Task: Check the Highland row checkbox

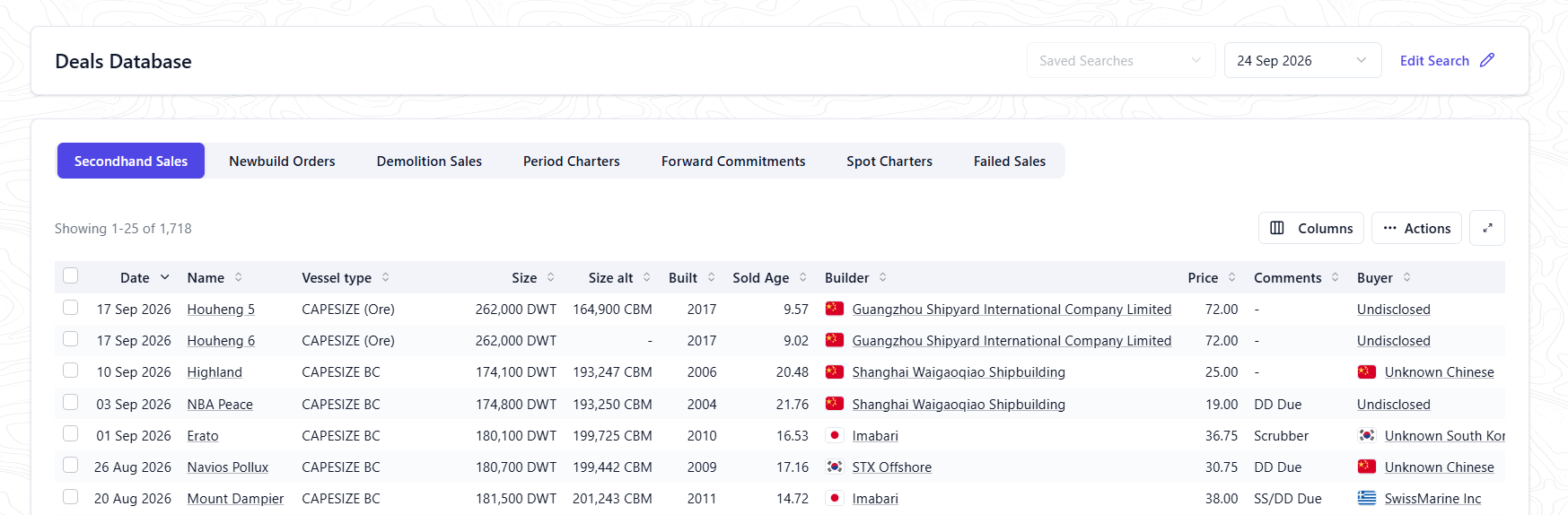Action: pyautogui.click(x=71, y=371)
